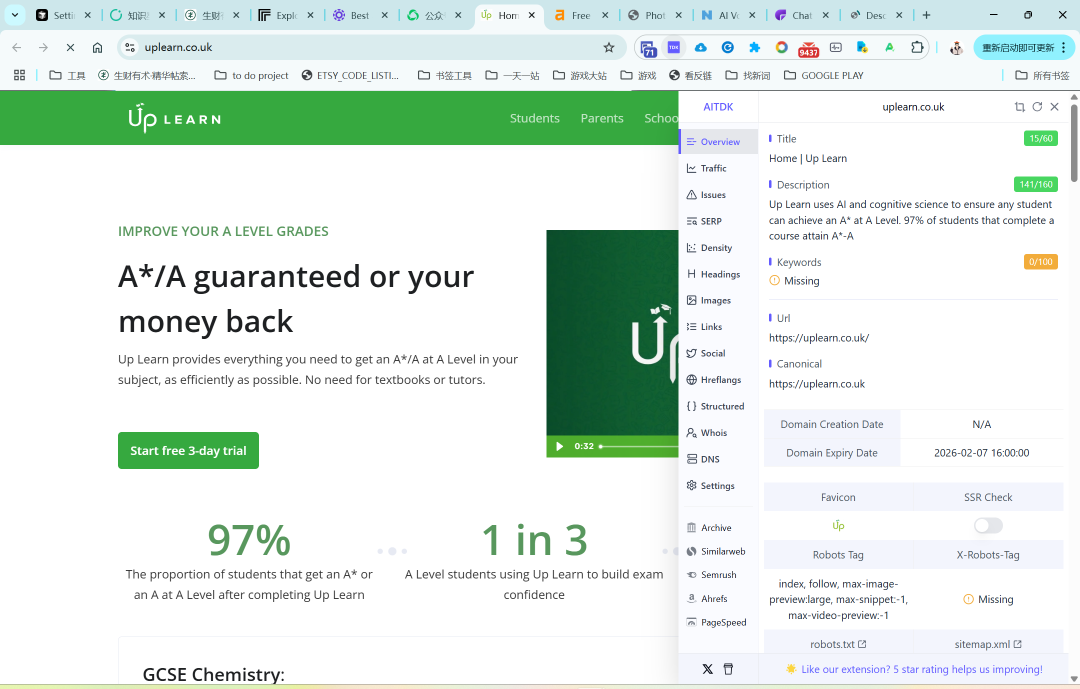
Task: Open Headings analysis
Action: click(718, 274)
